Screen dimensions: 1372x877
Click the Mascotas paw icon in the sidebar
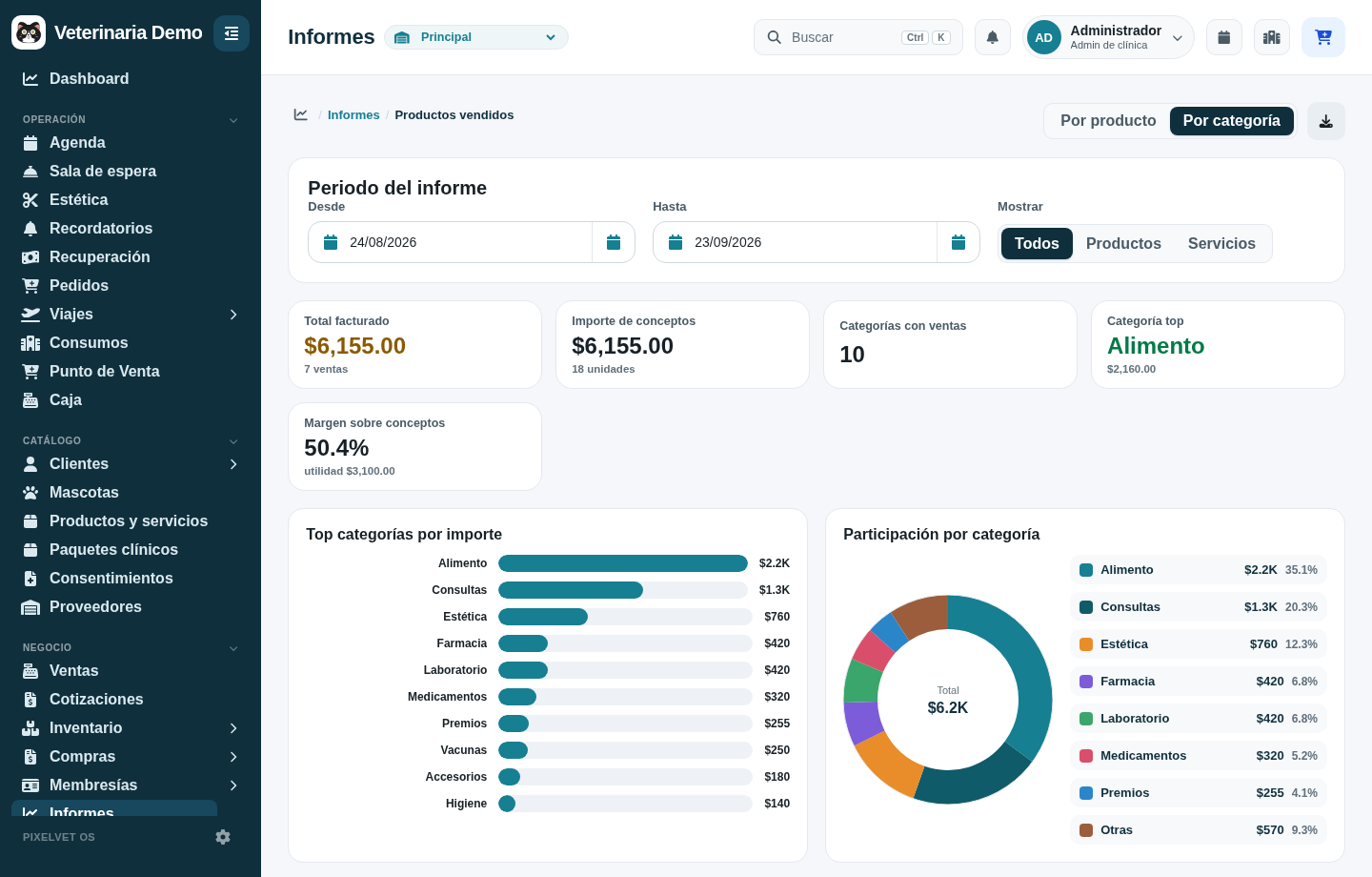point(30,493)
